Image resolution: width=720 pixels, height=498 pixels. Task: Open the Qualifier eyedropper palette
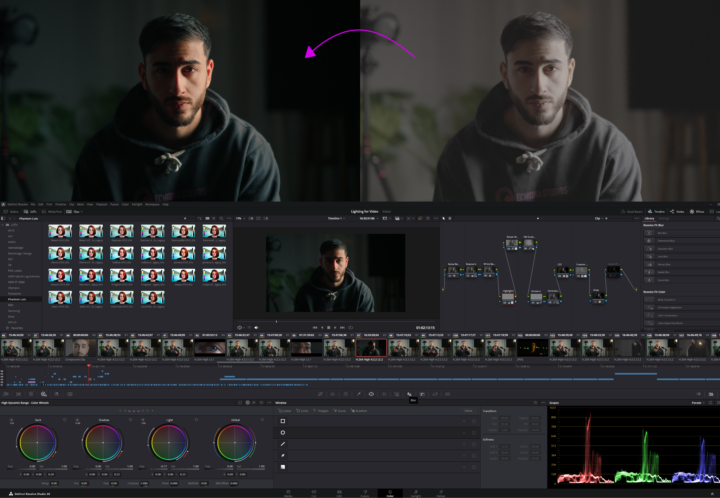359,394
